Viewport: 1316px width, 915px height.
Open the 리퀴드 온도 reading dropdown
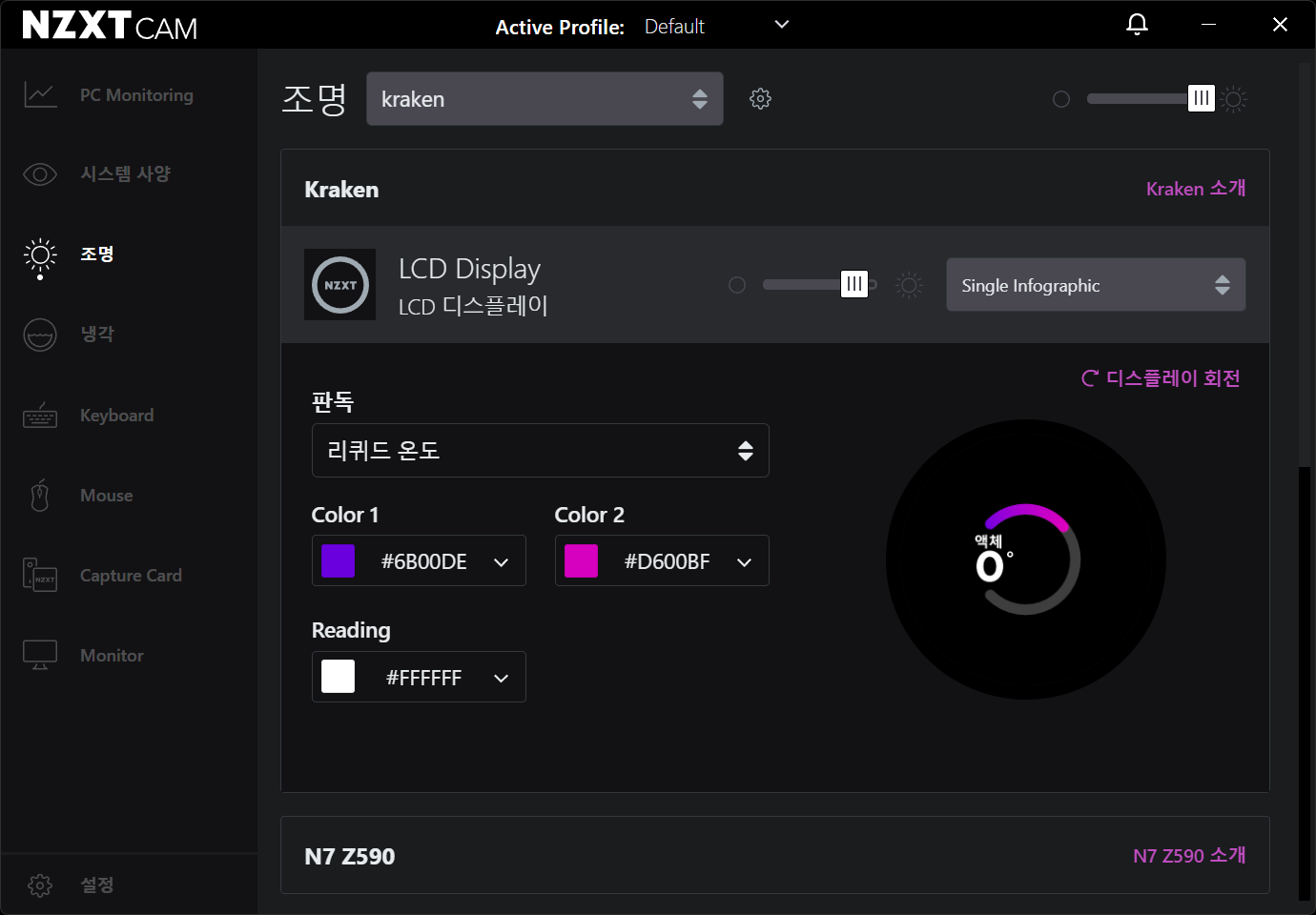click(x=541, y=451)
